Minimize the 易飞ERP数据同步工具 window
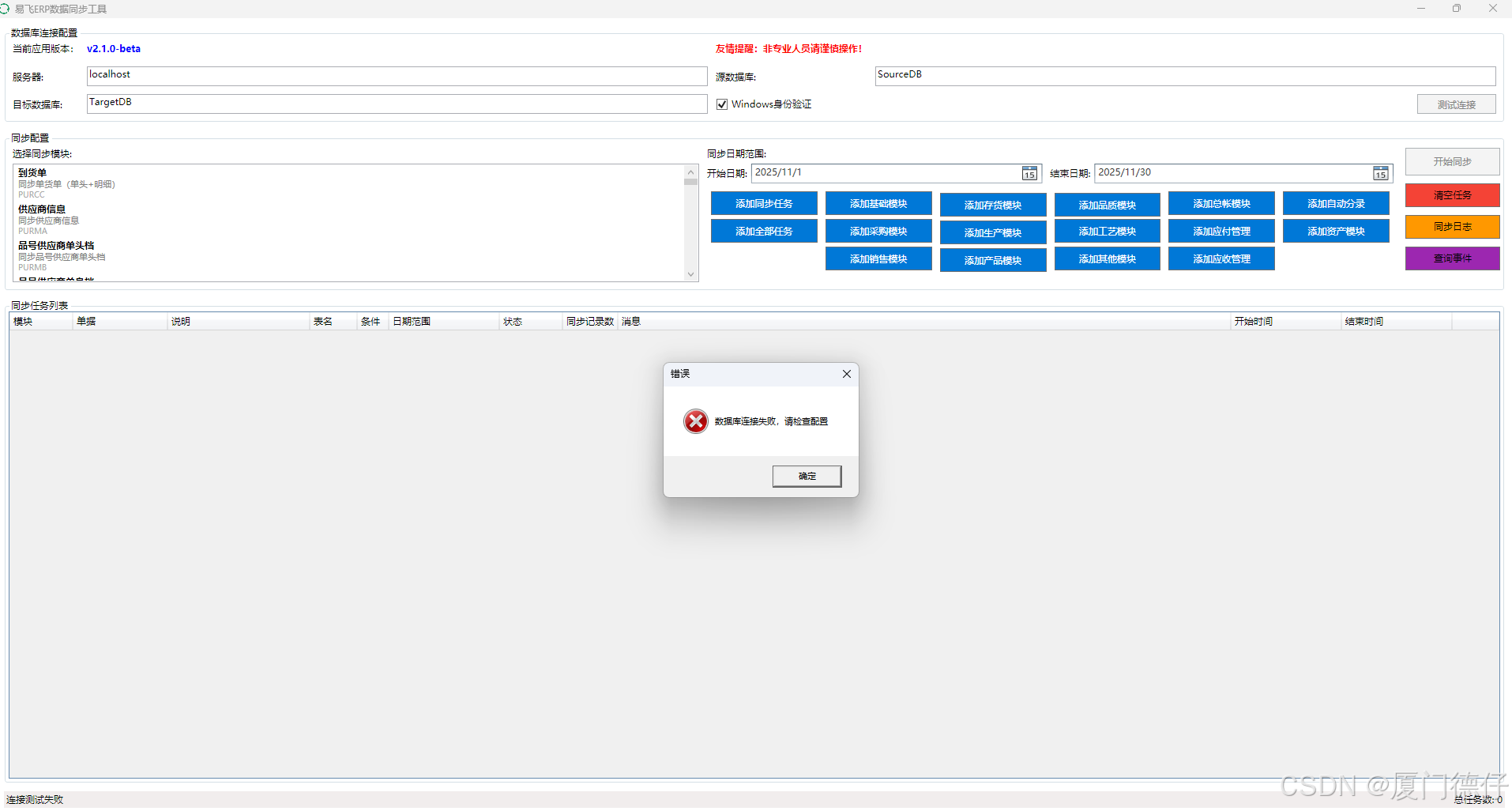Viewport: 1512px width, 811px height. pyautogui.click(x=1421, y=9)
